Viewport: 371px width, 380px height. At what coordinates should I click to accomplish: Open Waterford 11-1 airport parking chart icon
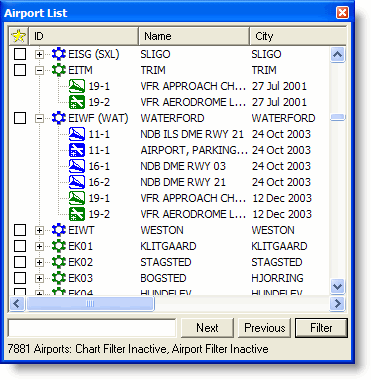[x=77, y=150]
